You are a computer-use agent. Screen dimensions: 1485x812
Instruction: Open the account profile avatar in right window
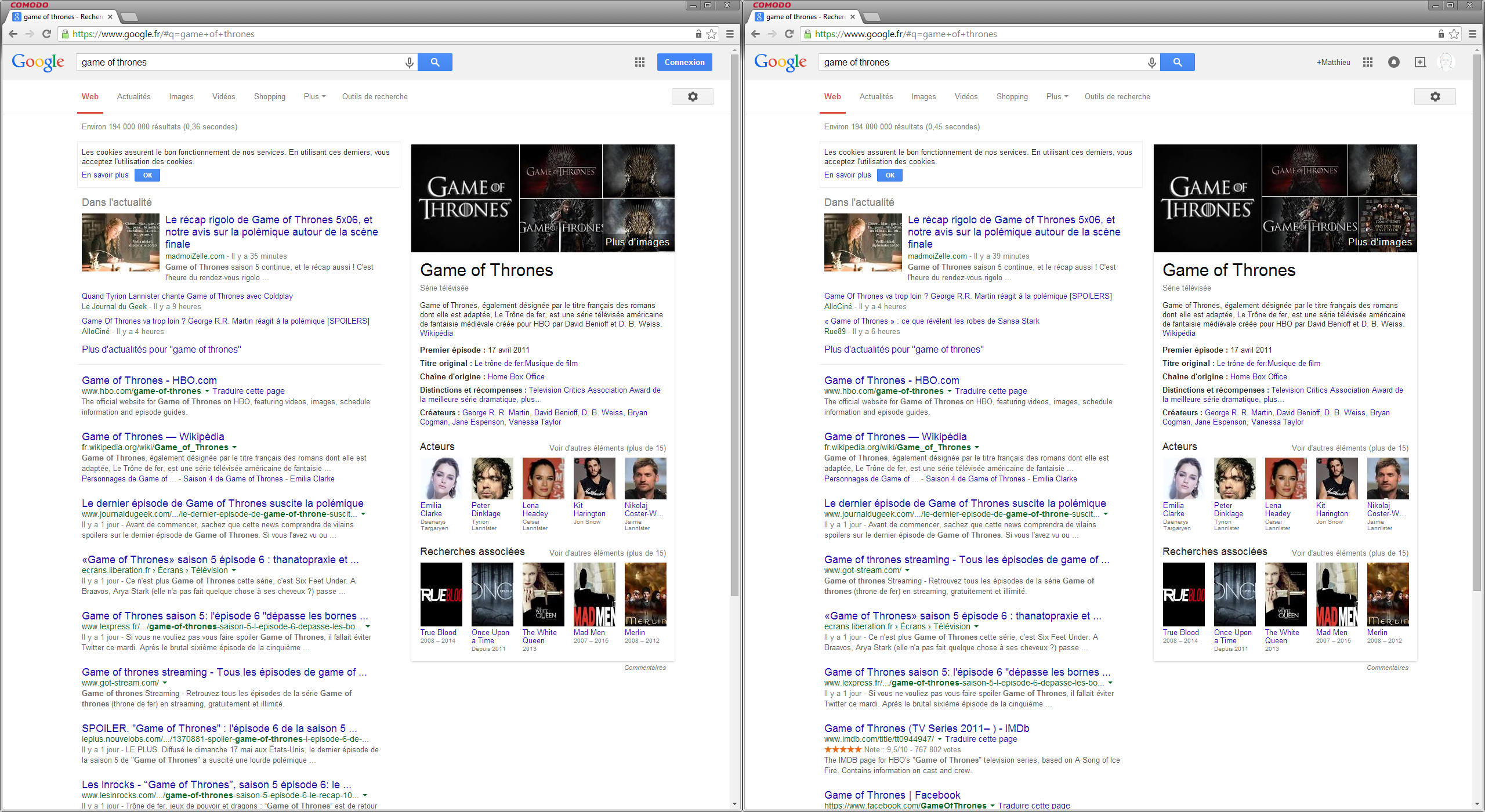point(1446,62)
